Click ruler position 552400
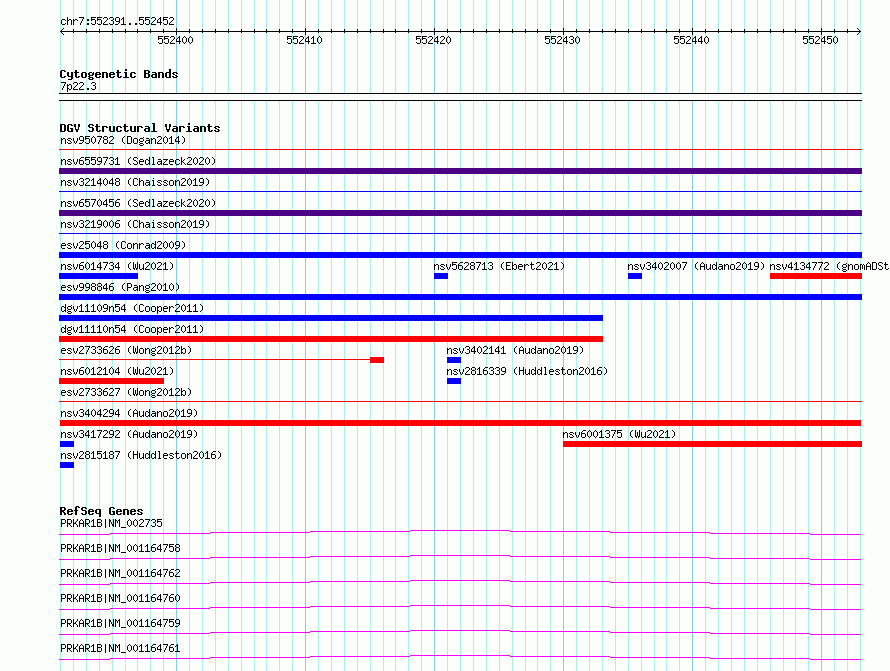The image size is (890, 671). pos(175,40)
